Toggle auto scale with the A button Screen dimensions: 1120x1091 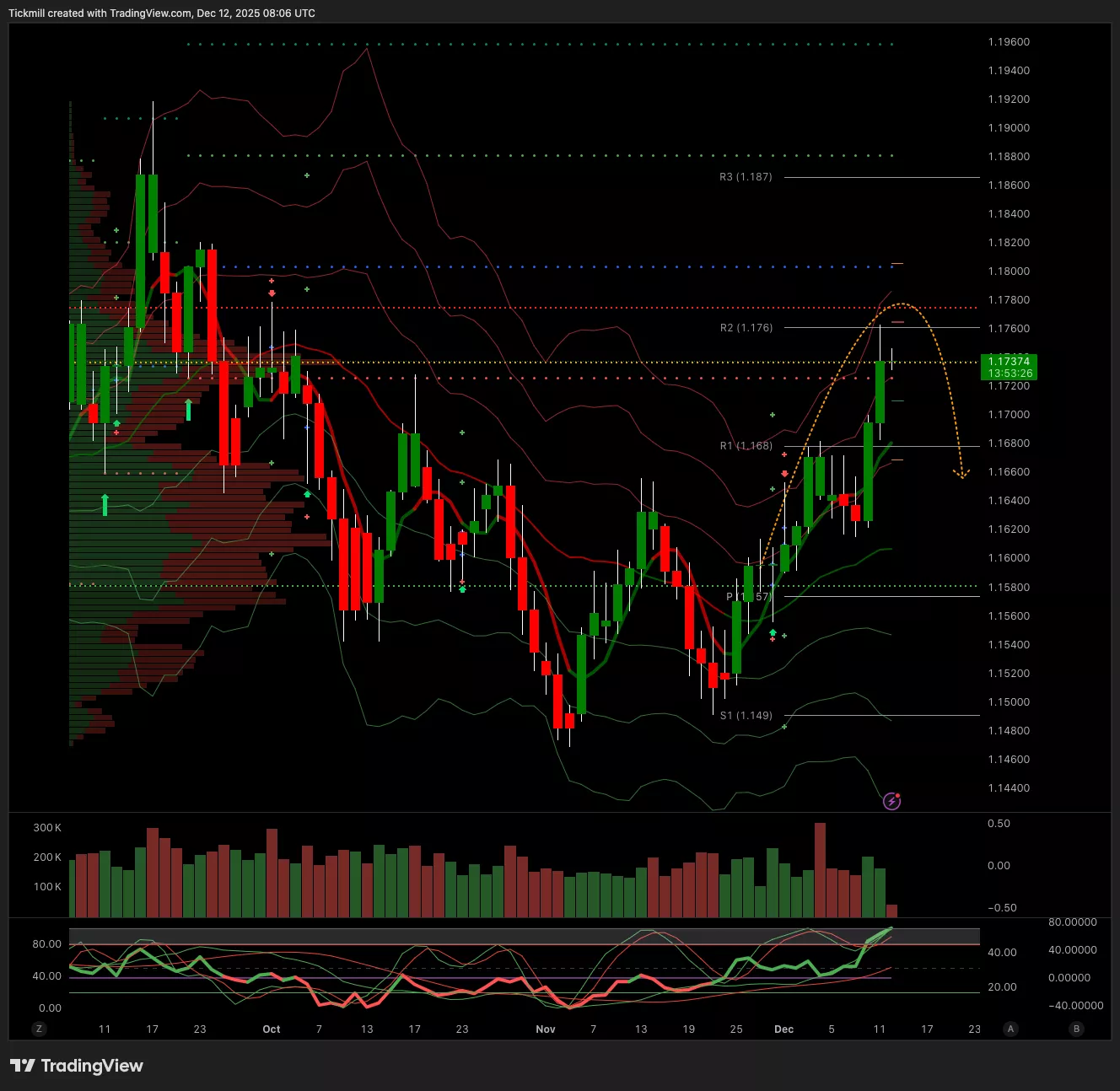click(1010, 1029)
